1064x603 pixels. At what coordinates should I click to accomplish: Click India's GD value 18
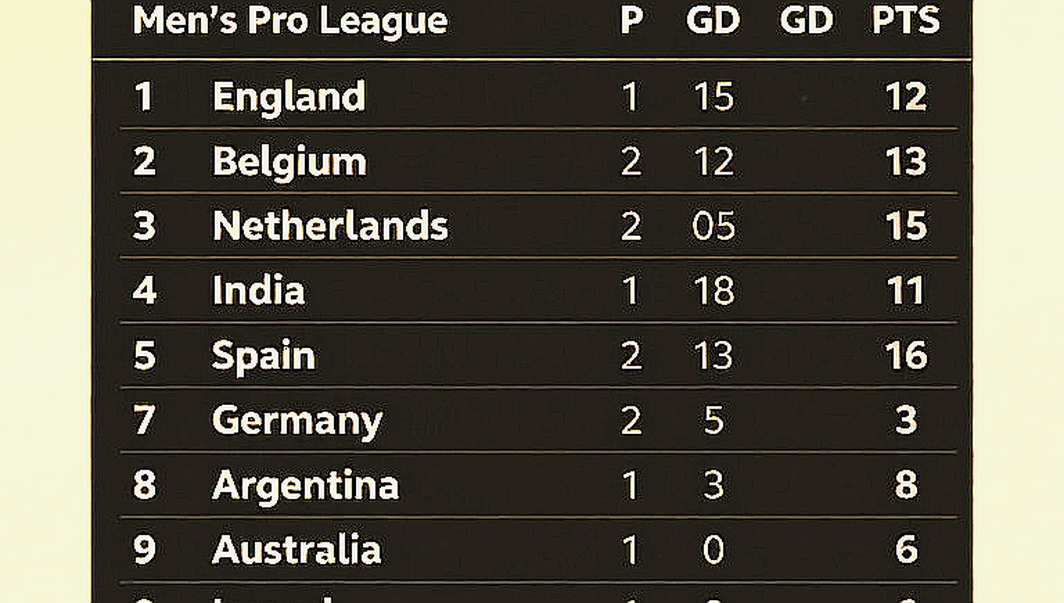click(x=714, y=290)
